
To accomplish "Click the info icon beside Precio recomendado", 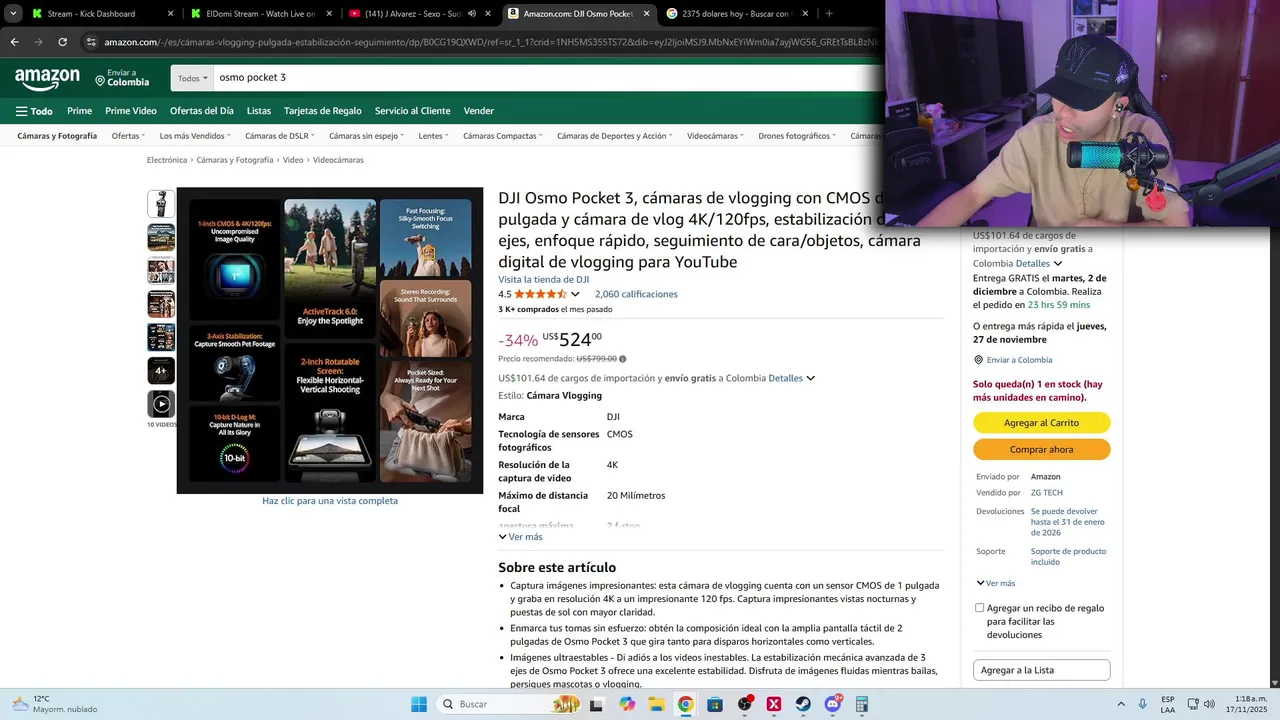I will [x=623, y=359].
